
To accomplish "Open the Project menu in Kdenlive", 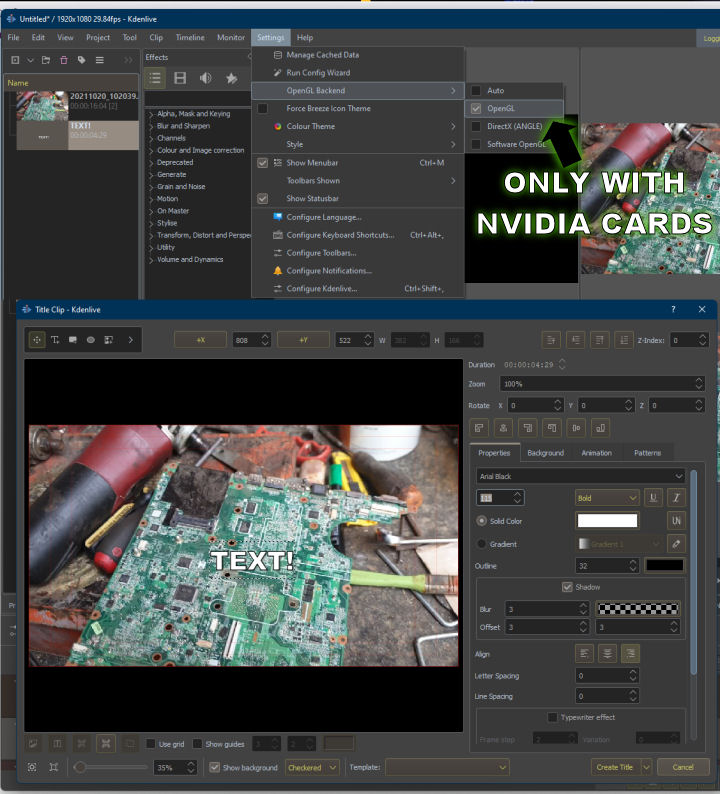I will [98, 37].
